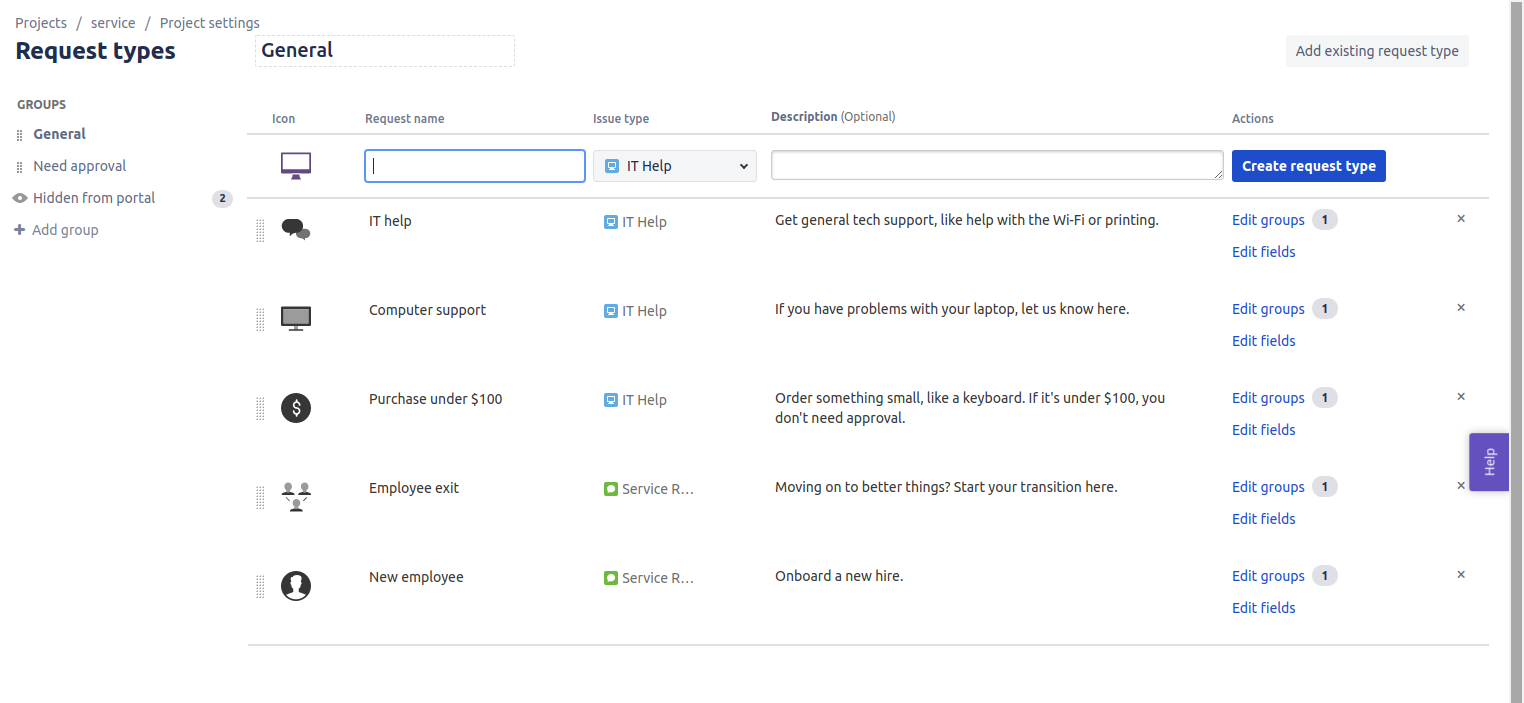This screenshot has height=703, width=1524.
Task: Focus the Description text field
Action: [x=997, y=166]
